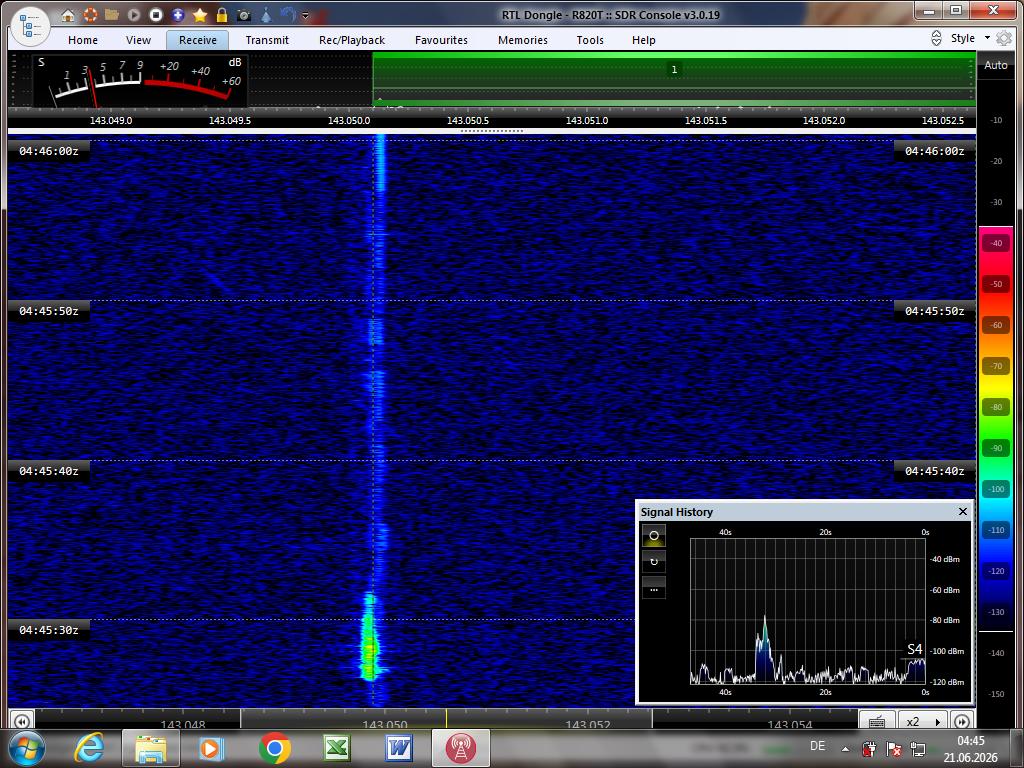Viewport: 1024px width, 768px height.
Task: Click the power plug tray icon
Action: (x=869, y=748)
